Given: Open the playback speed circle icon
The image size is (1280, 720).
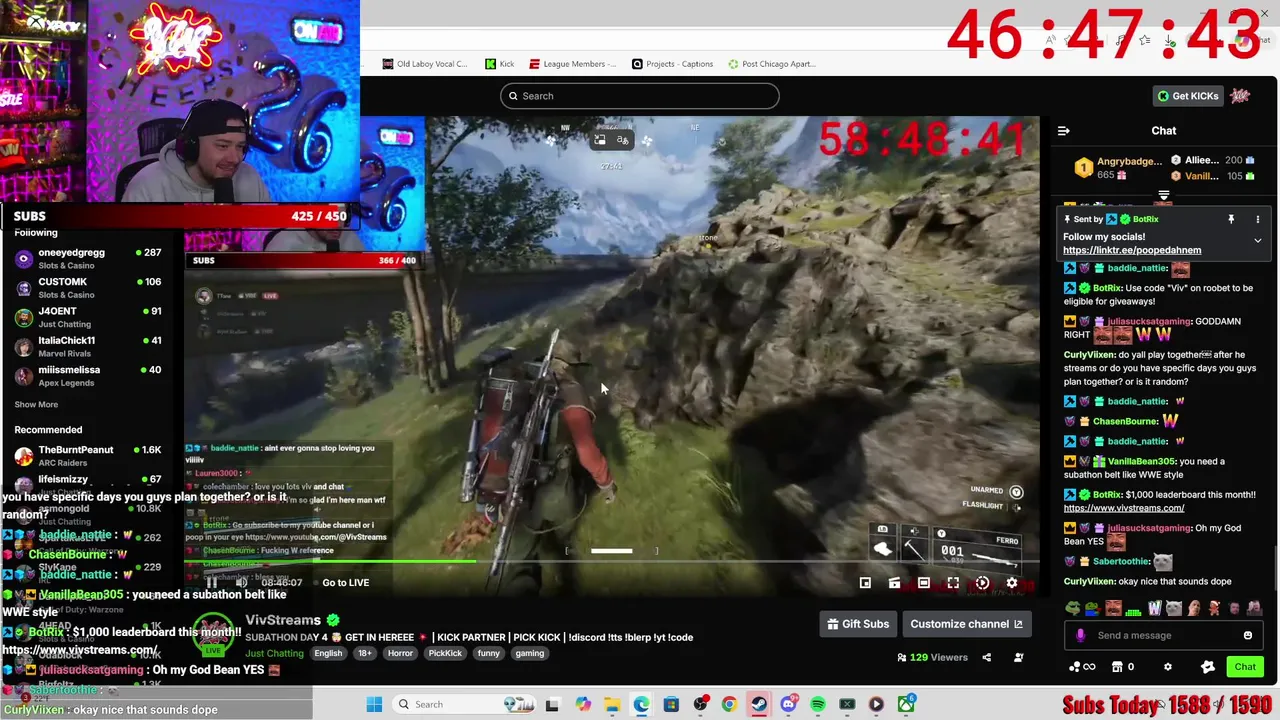Looking at the screenshot, I should [982, 583].
